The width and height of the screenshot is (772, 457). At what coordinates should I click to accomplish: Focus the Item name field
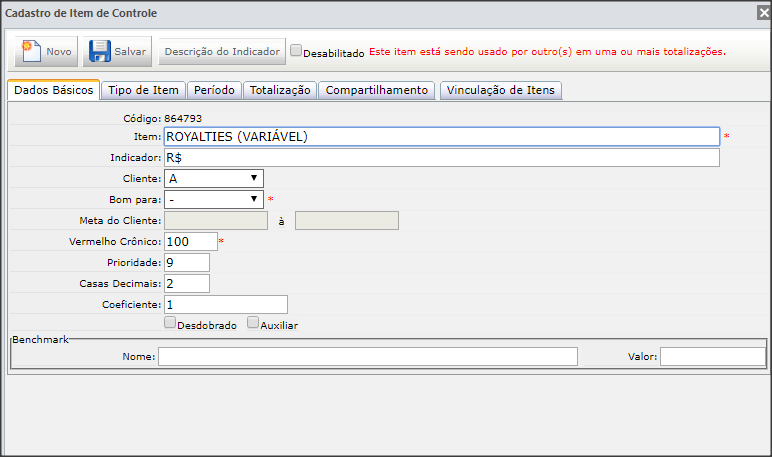(442, 136)
